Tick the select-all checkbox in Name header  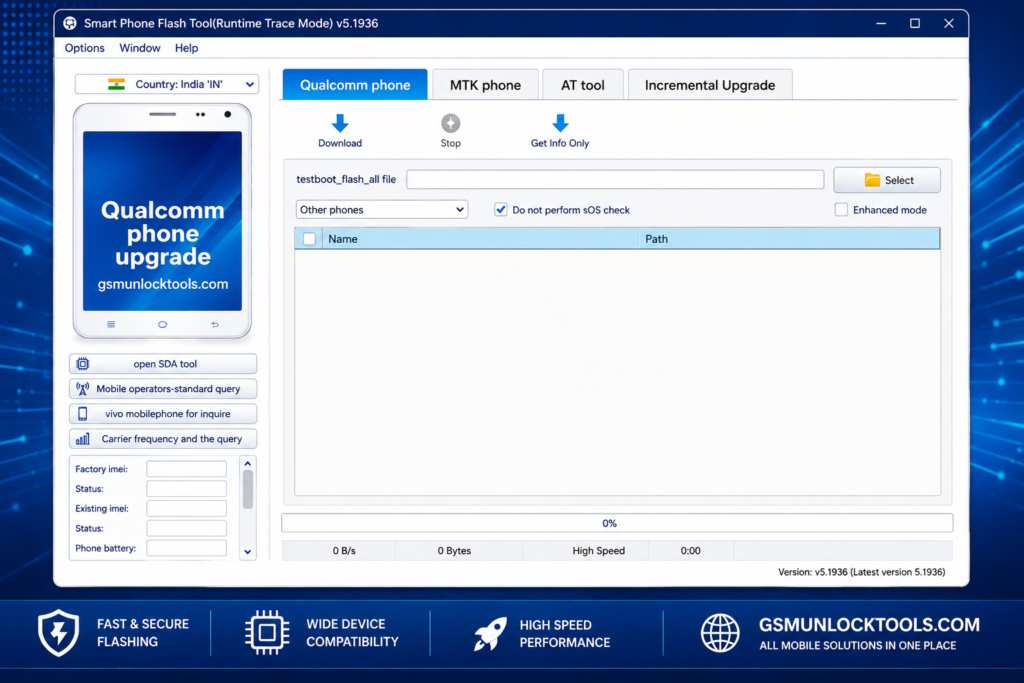tap(310, 239)
